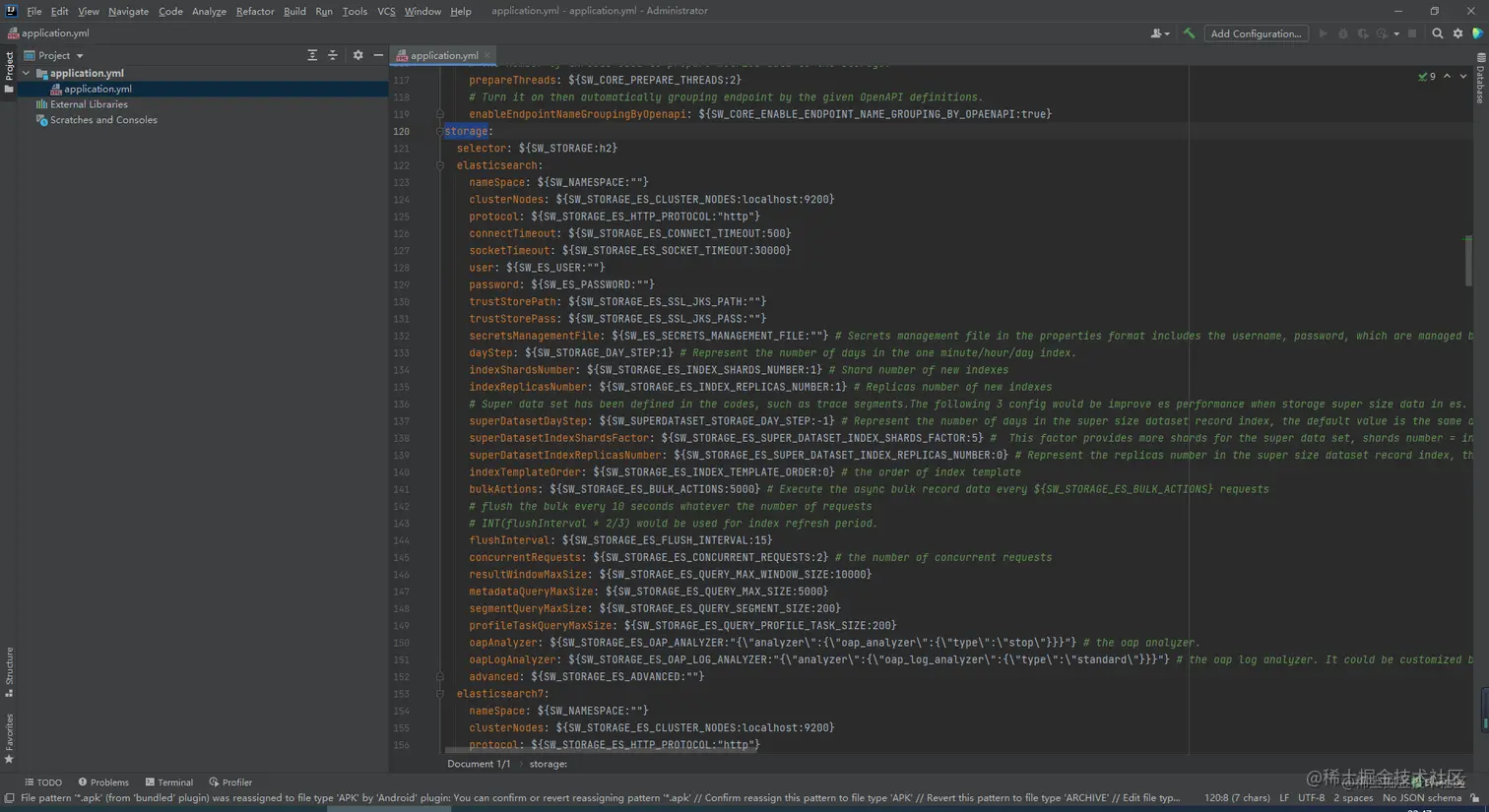Open the user account dropdown arrow
This screenshot has width=1489, height=812.
click(1167, 34)
